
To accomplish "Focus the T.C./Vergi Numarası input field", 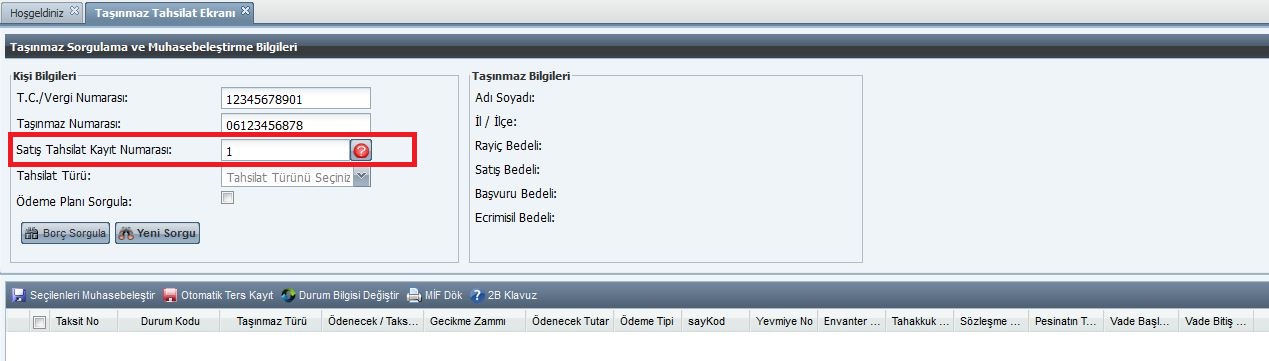I will point(296,98).
